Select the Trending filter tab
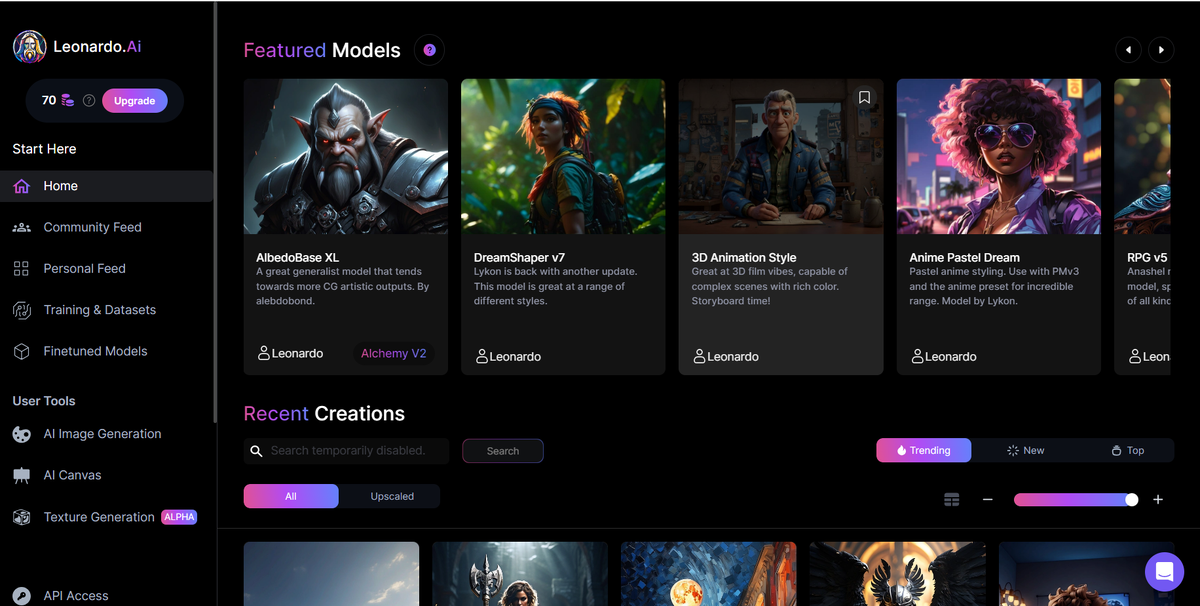Screen dimensions: 1200x606 click(x=924, y=450)
